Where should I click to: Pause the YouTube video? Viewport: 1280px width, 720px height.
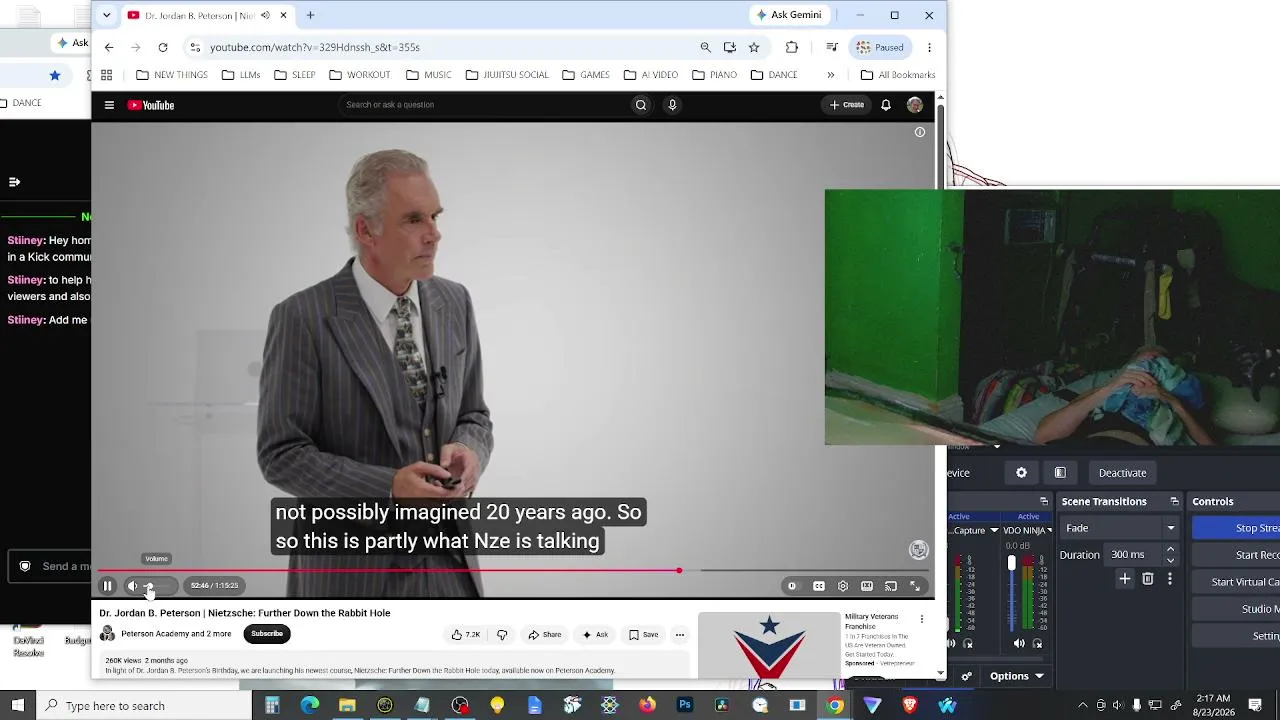click(107, 586)
